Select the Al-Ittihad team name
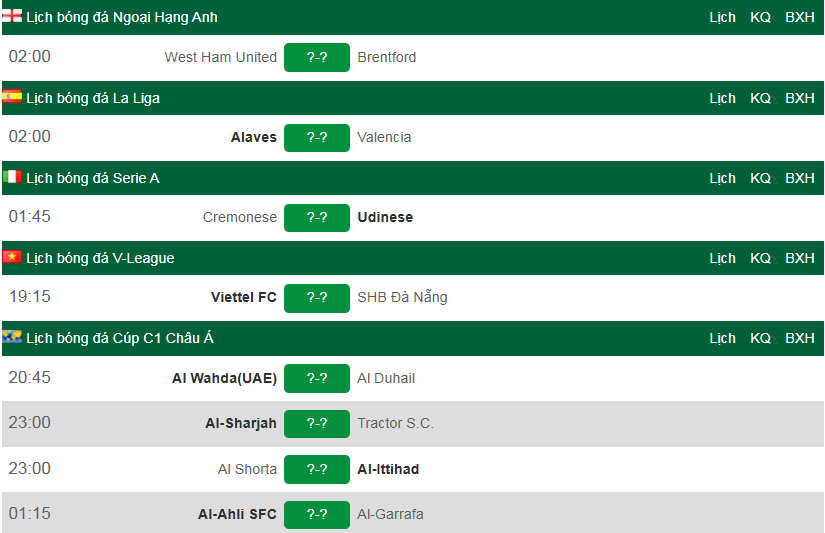Screen dimensions: 825x533 click(388, 469)
